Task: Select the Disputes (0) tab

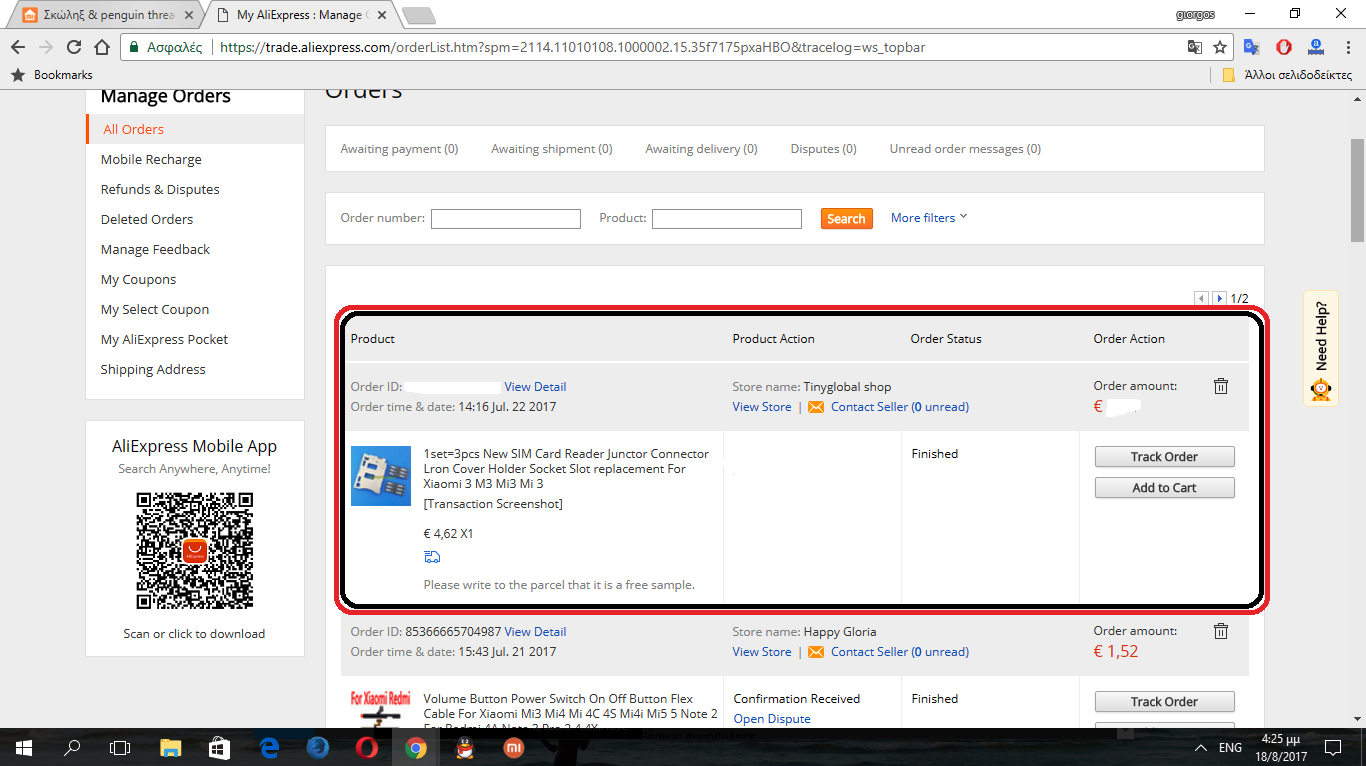Action: pyautogui.click(x=823, y=149)
